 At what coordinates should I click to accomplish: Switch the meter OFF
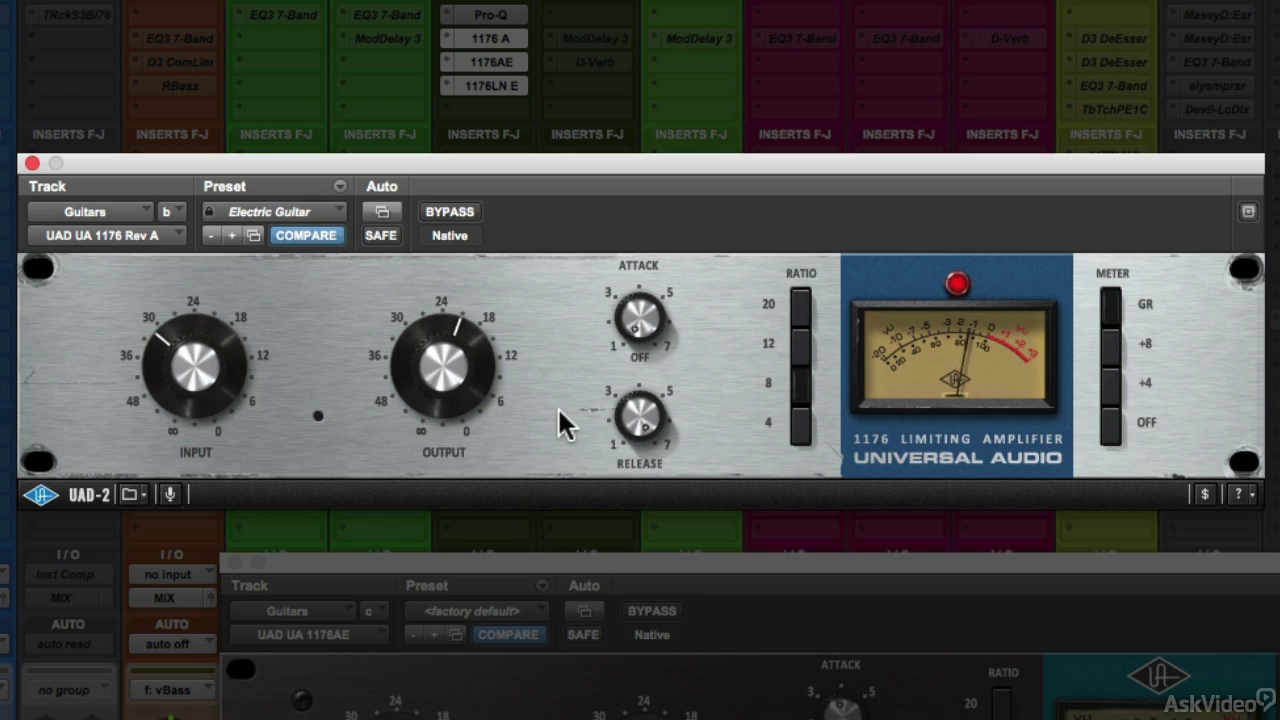pyautogui.click(x=1111, y=424)
